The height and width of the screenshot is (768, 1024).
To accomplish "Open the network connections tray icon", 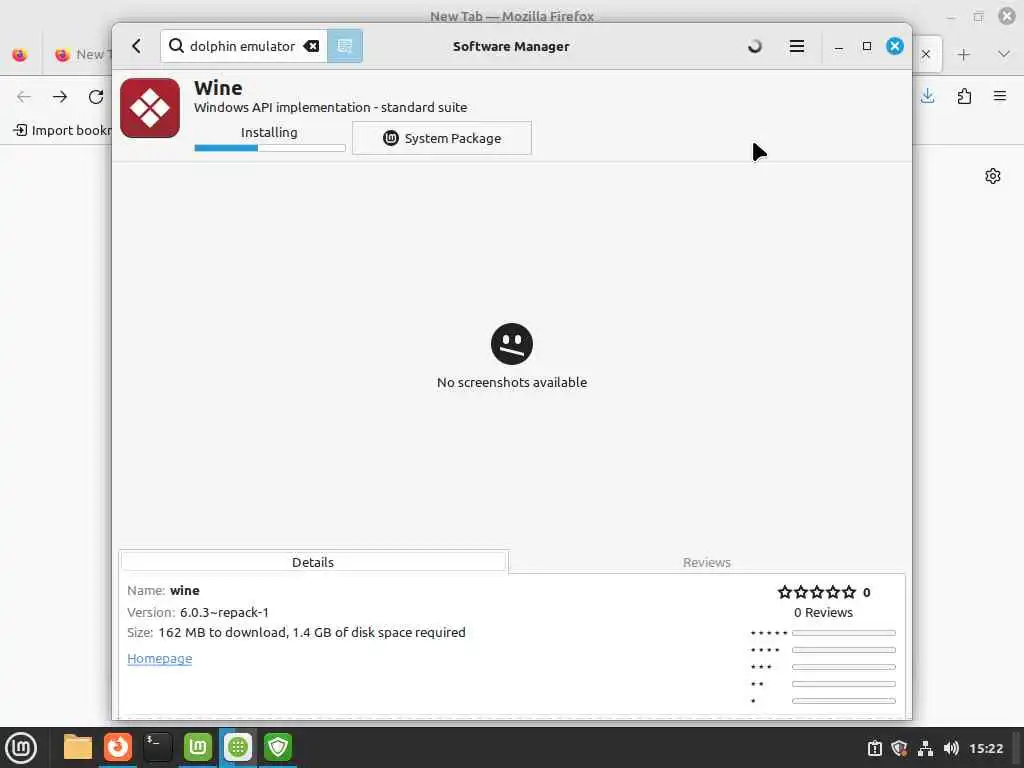I will click(925, 748).
